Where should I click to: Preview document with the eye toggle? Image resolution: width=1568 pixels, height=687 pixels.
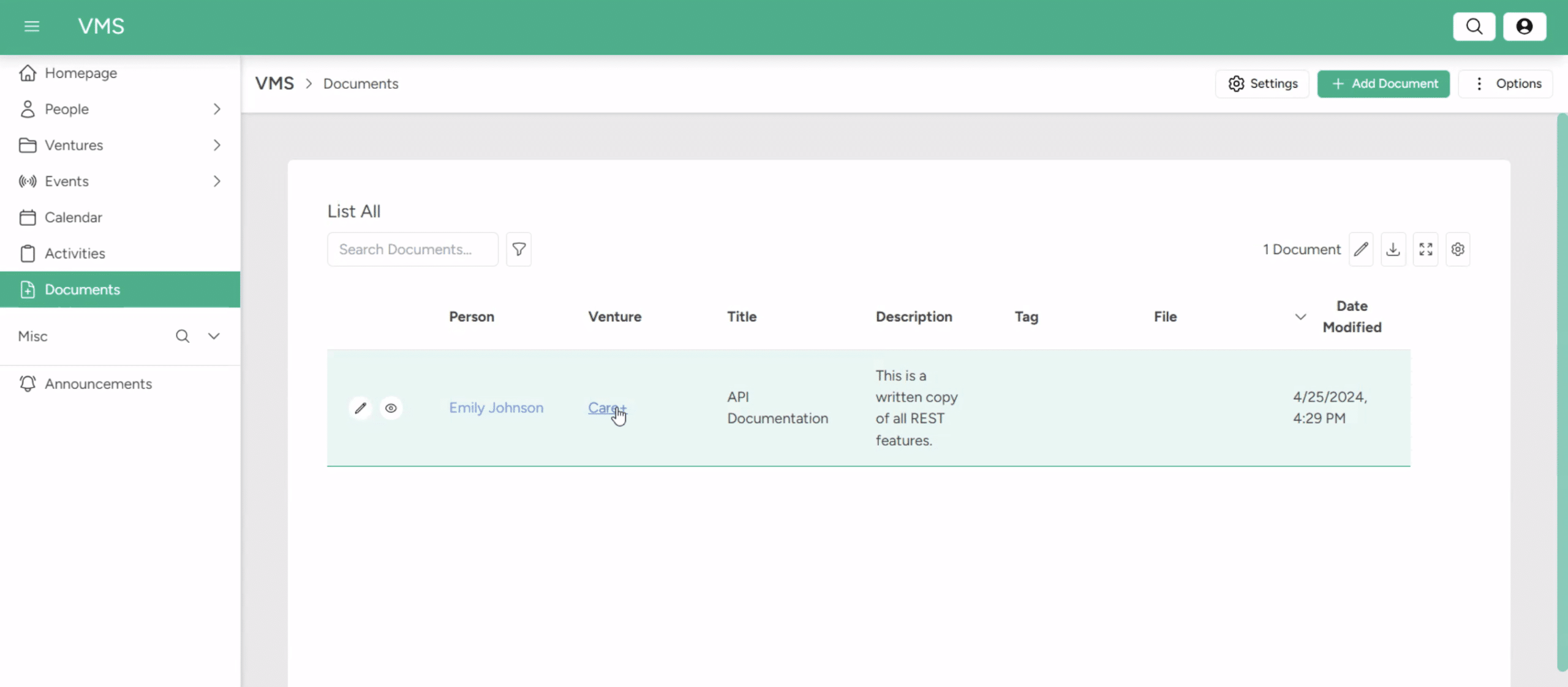click(391, 408)
